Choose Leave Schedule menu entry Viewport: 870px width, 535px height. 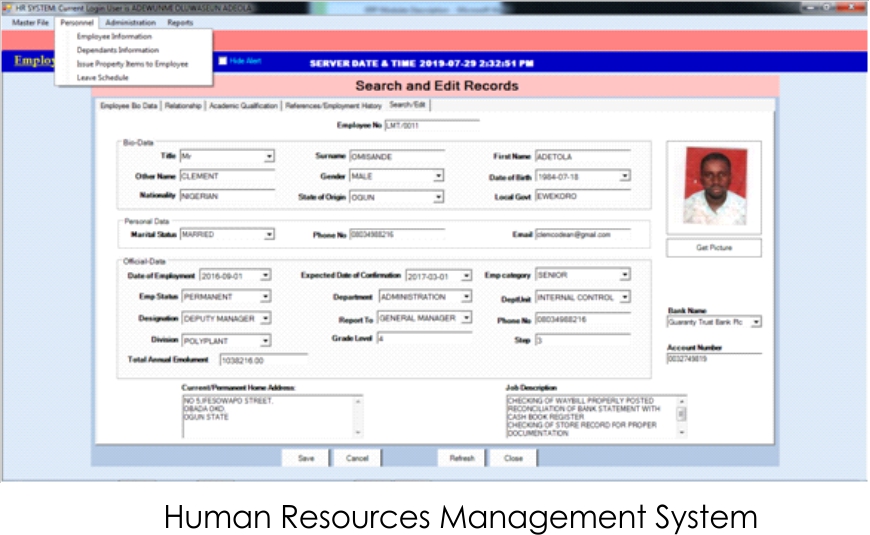tap(103, 77)
